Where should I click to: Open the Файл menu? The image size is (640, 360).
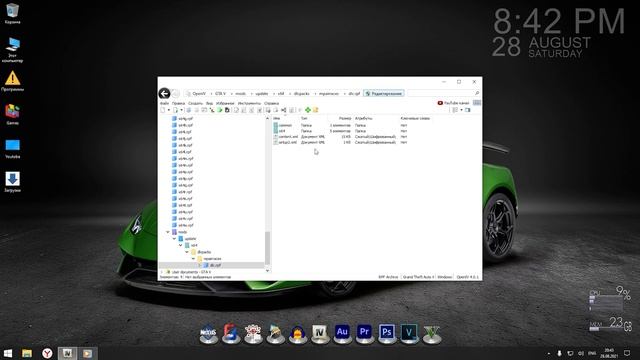pos(164,103)
